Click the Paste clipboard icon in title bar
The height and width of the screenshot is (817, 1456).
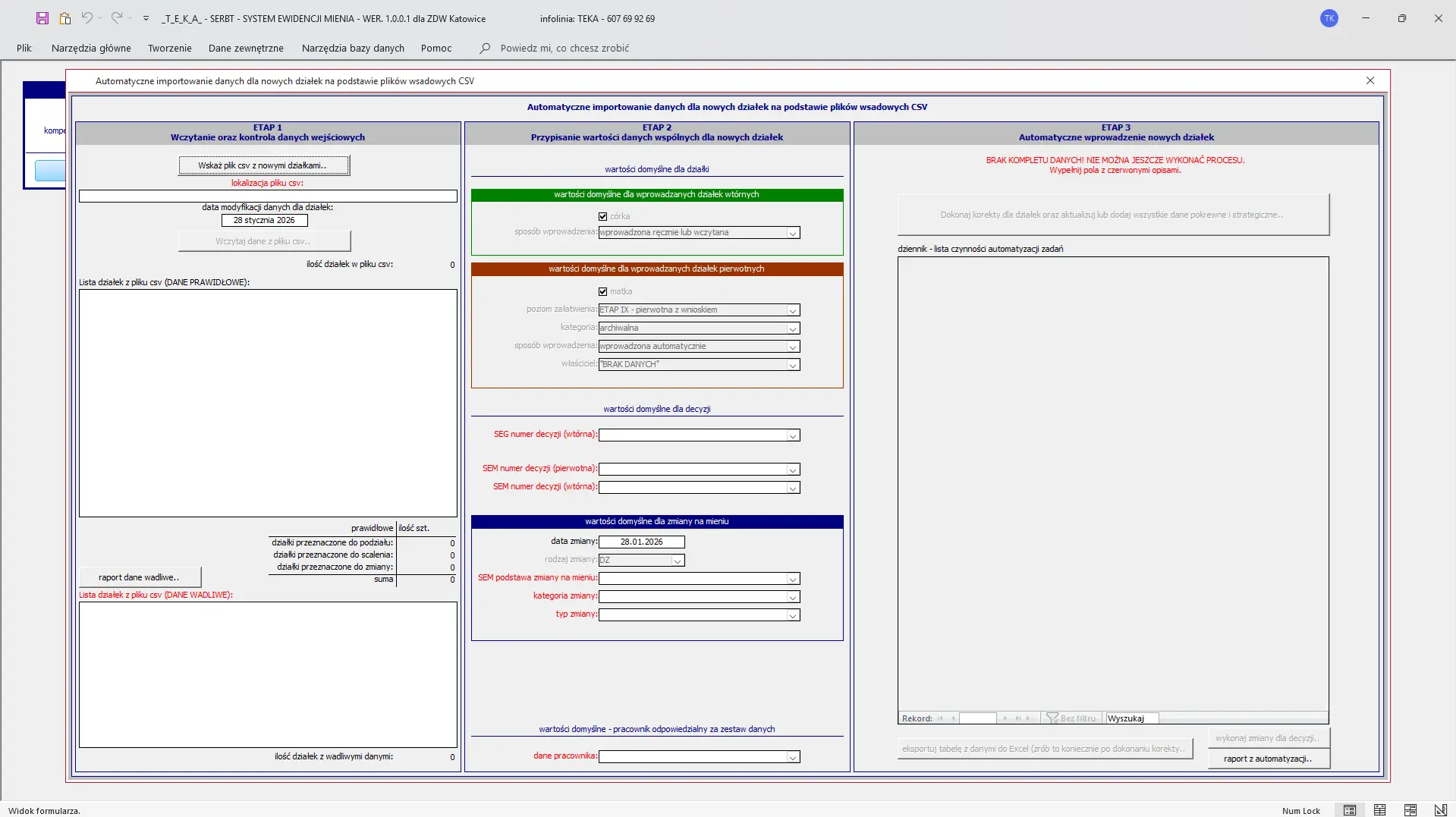[65, 18]
